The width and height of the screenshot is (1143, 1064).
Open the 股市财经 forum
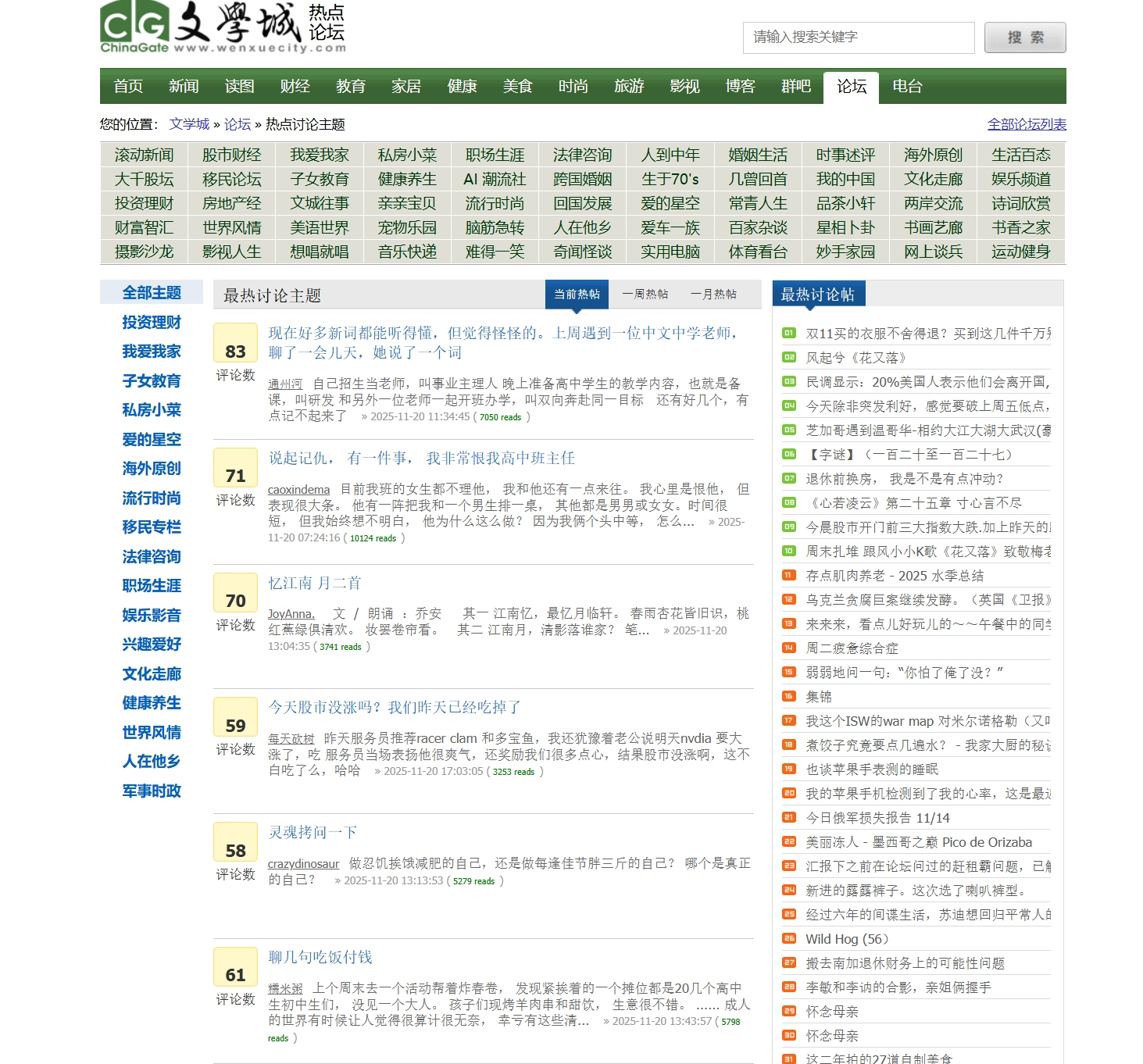(x=233, y=154)
